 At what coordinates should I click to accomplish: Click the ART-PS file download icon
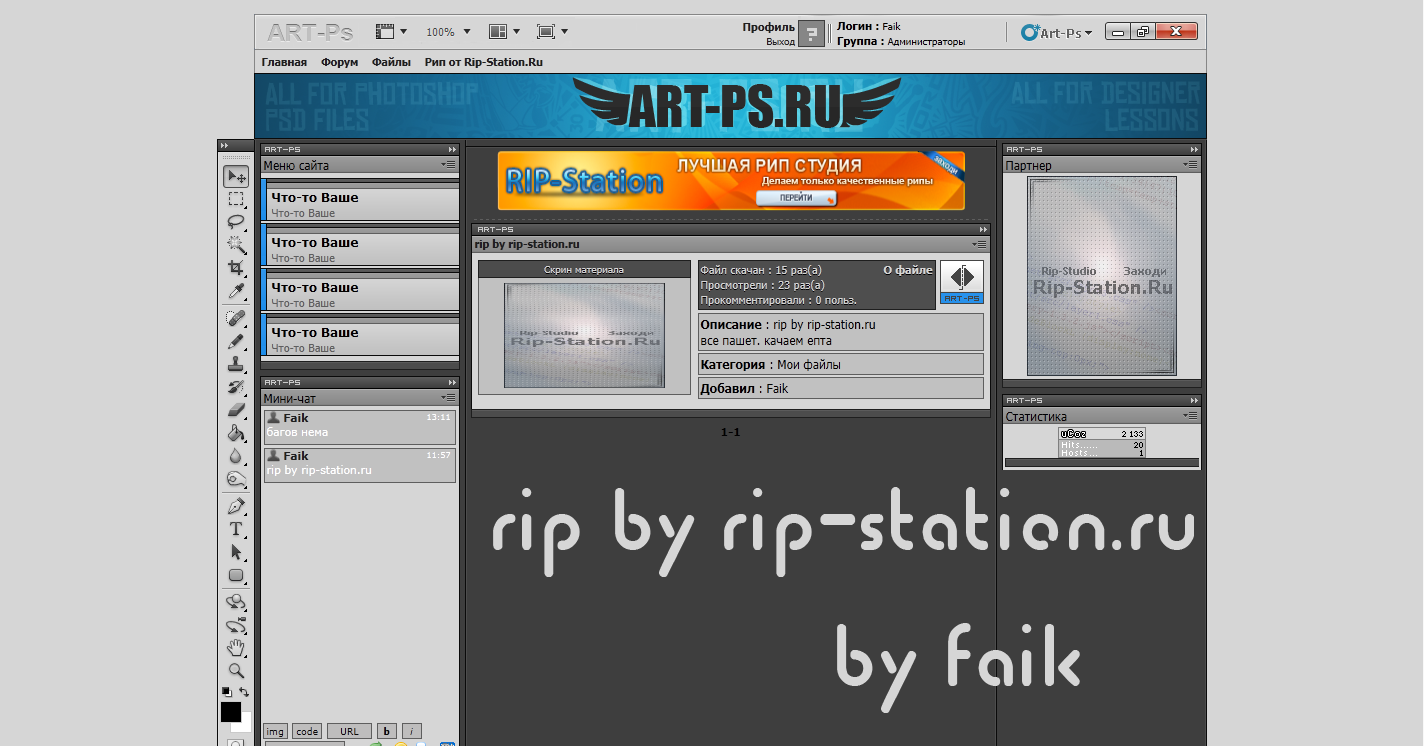coord(962,282)
